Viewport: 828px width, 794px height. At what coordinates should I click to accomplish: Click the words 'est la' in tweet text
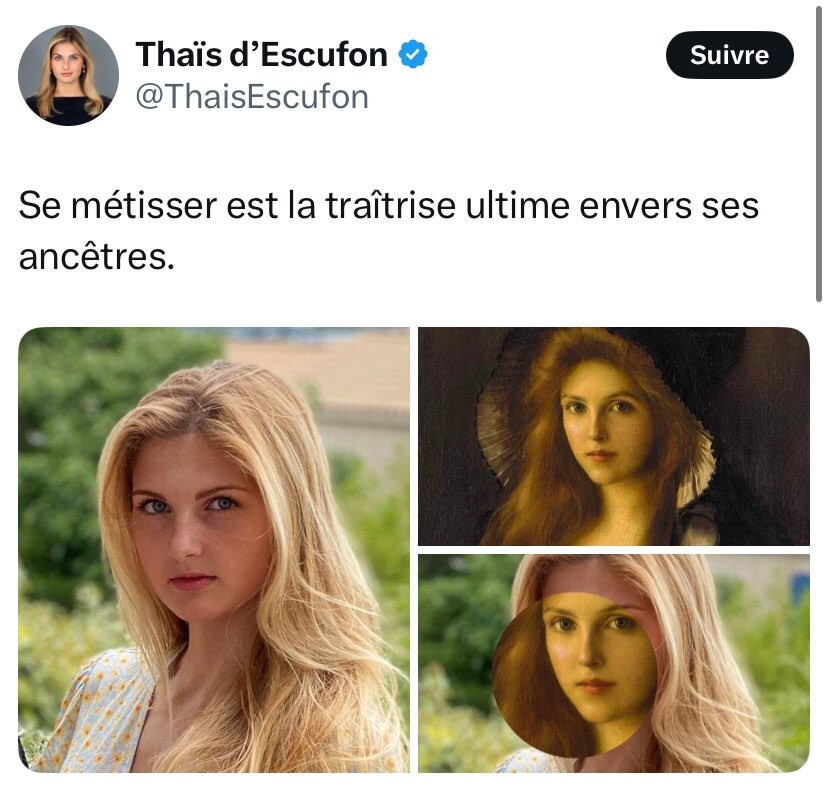[x=271, y=205]
